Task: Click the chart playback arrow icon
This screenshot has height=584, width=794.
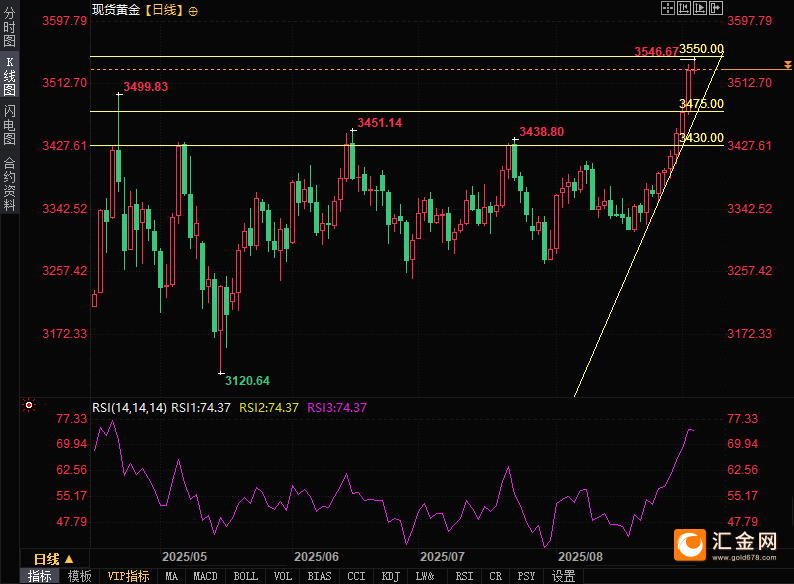Action: pyautogui.click(x=699, y=8)
